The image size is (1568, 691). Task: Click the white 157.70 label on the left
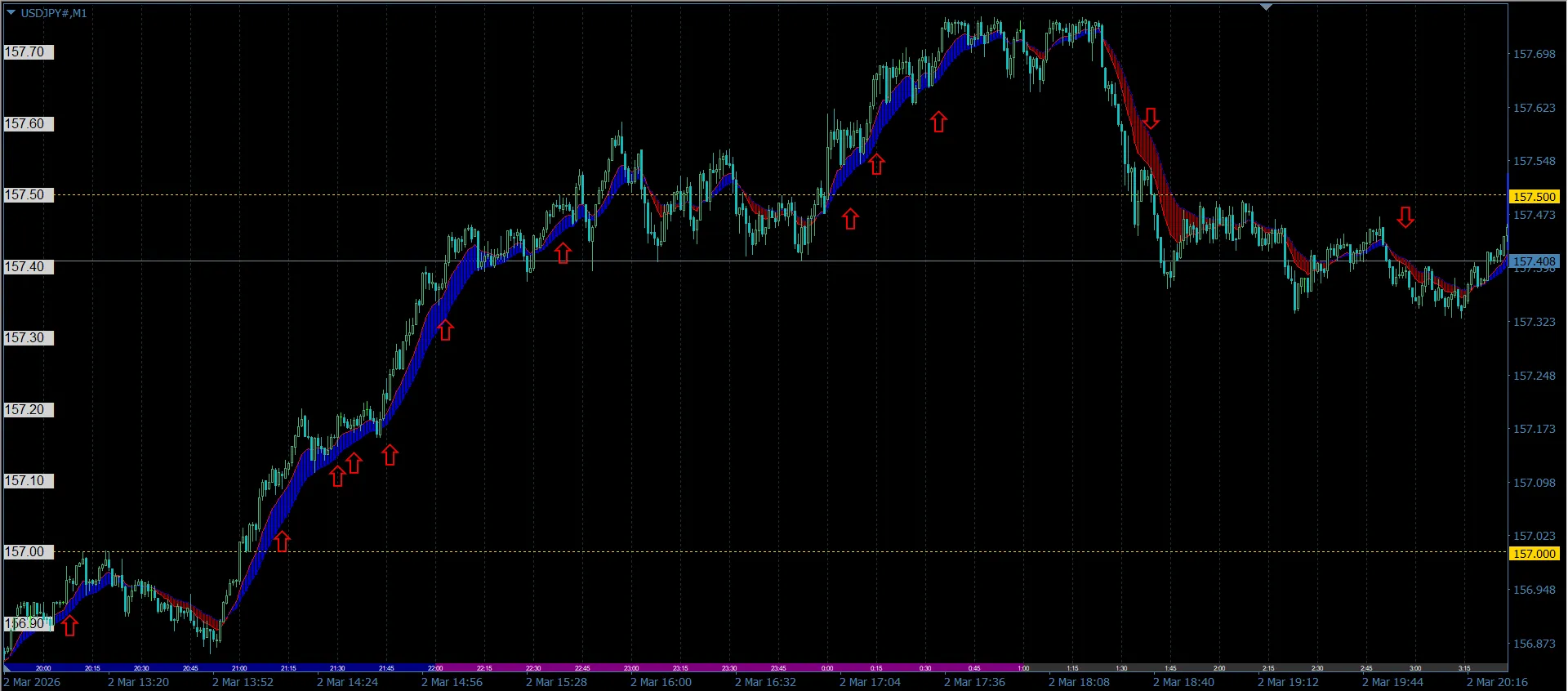click(x=27, y=52)
